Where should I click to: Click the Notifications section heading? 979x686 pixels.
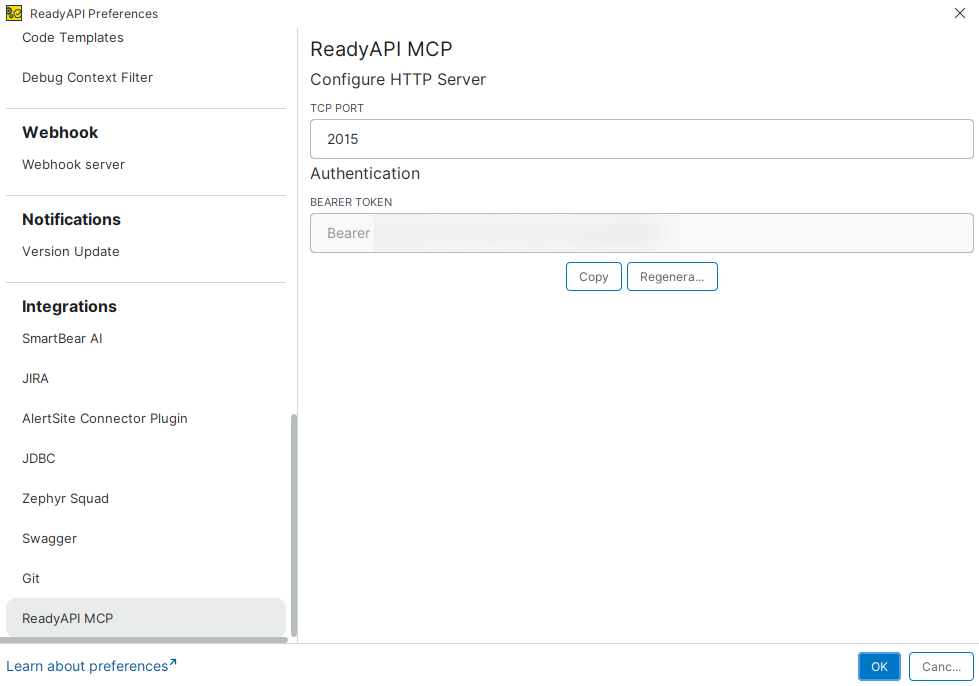(71, 219)
